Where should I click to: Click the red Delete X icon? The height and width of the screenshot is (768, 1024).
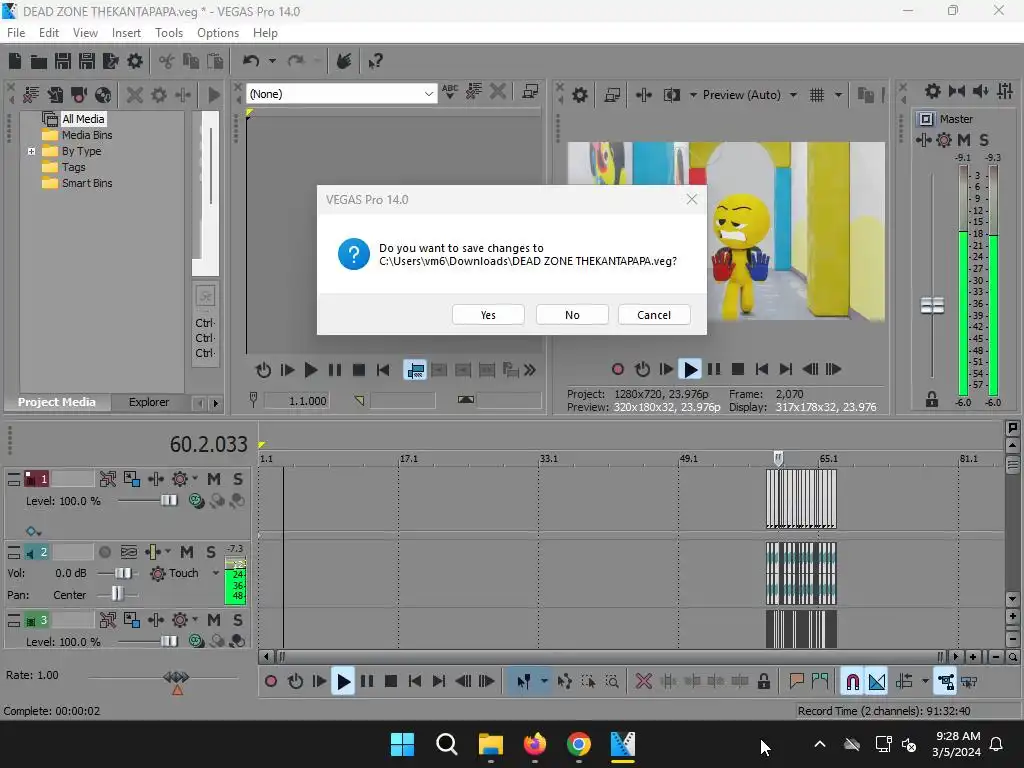click(x=643, y=682)
